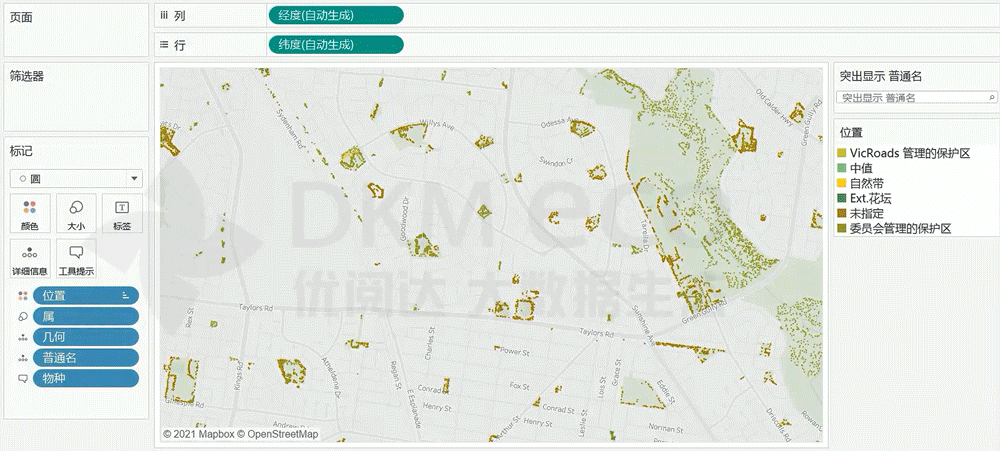Select the 纬度(自动生成) pill on rows
Viewport: 1000px width, 451px height.
pyautogui.click(x=335, y=45)
